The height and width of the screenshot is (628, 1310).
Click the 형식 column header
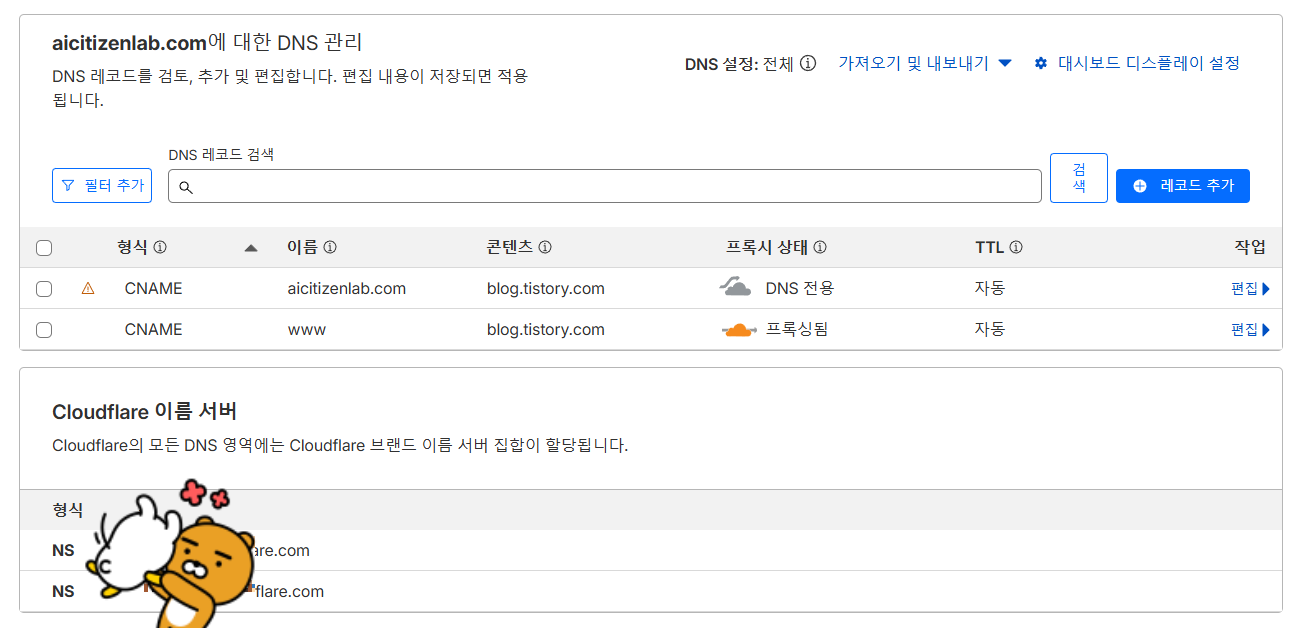pyautogui.click(x=132, y=247)
